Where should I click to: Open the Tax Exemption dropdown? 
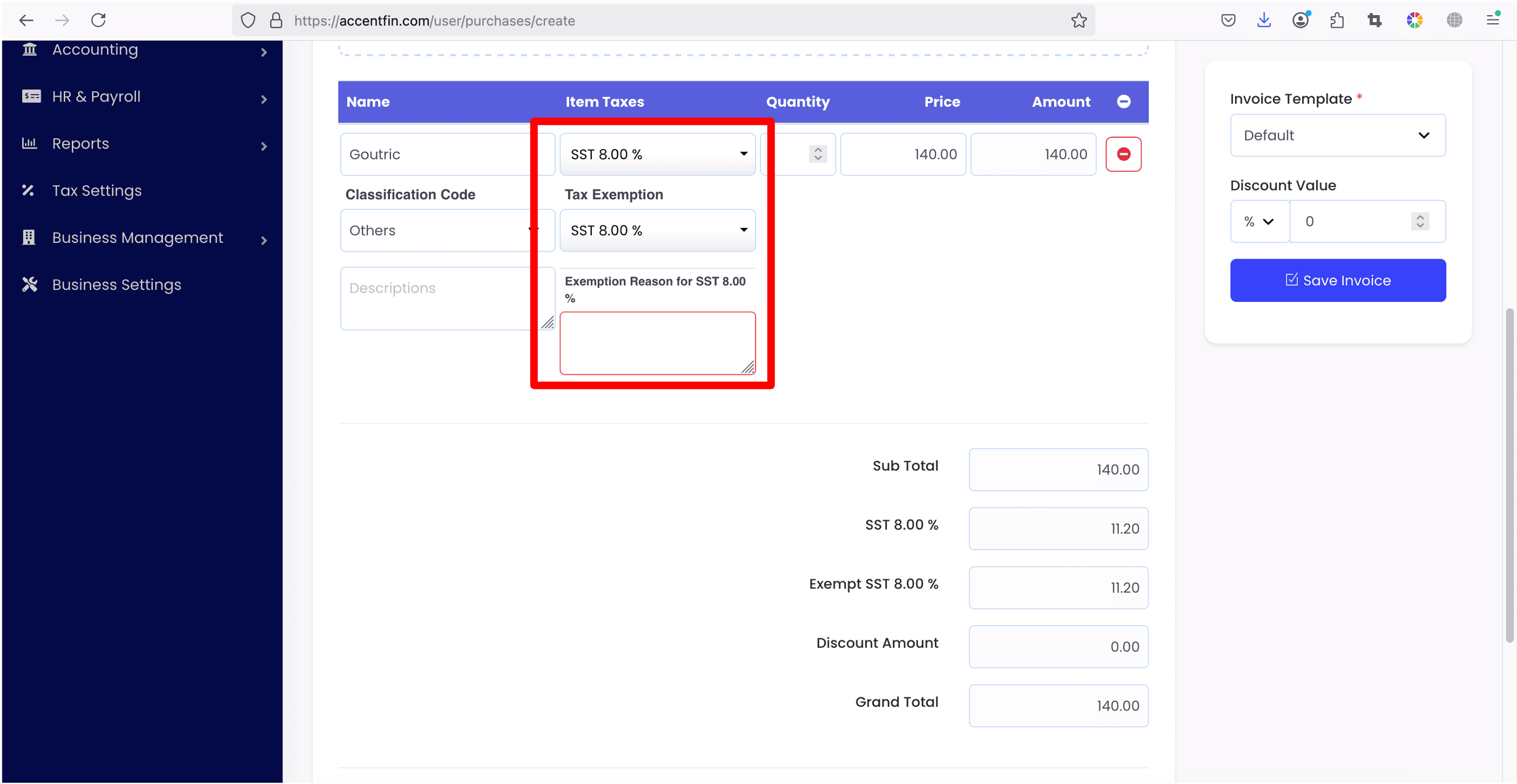coord(657,230)
